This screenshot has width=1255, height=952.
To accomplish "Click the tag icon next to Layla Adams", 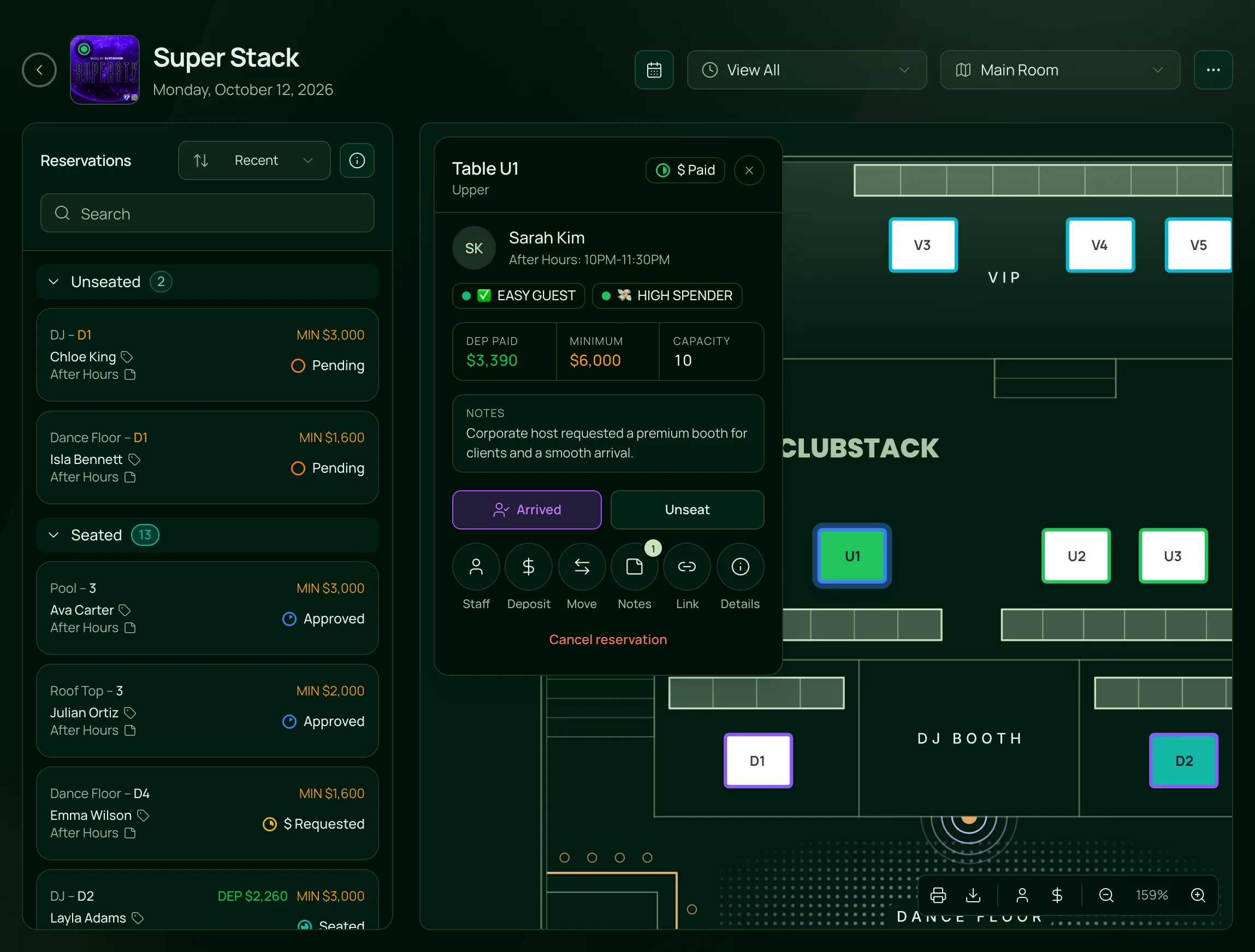I will (137, 919).
